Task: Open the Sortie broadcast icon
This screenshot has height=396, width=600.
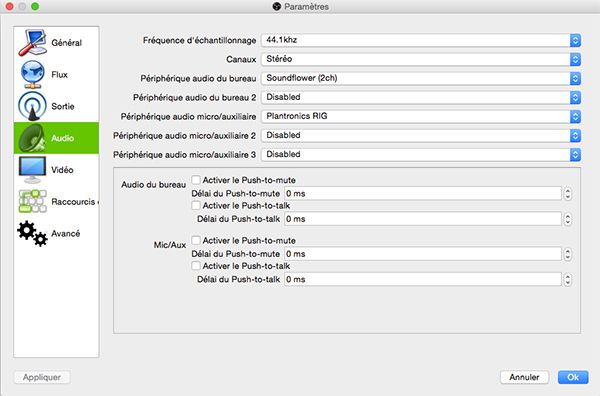Action: pos(33,106)
